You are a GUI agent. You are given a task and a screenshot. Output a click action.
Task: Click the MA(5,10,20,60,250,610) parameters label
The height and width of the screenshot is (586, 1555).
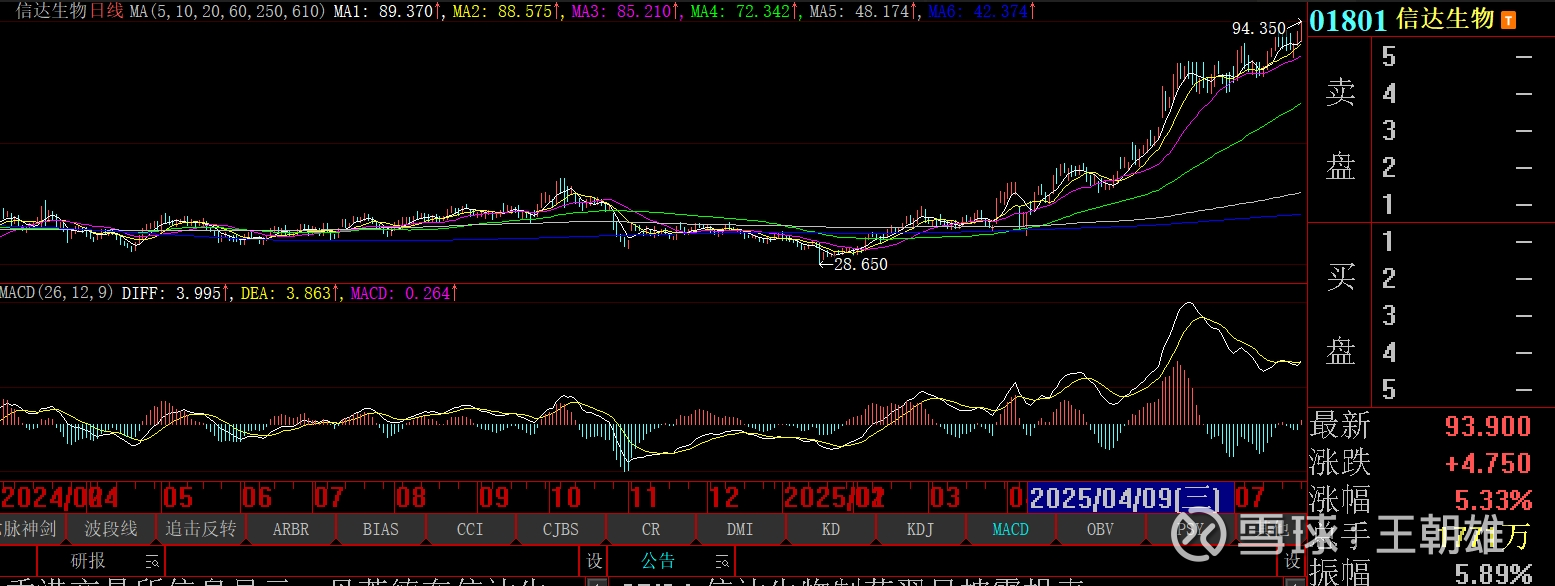pos(228,11)
